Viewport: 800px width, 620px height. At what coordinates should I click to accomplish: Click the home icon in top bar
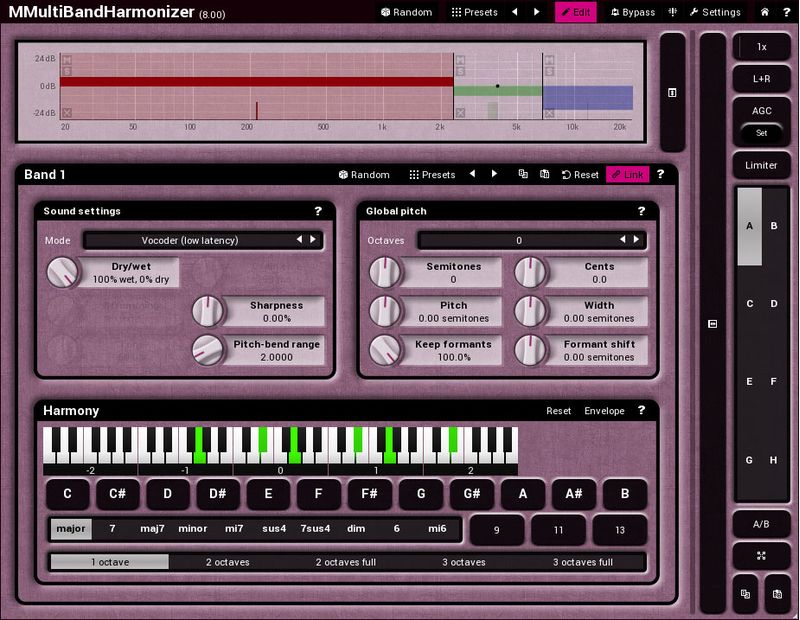[764, 12]
